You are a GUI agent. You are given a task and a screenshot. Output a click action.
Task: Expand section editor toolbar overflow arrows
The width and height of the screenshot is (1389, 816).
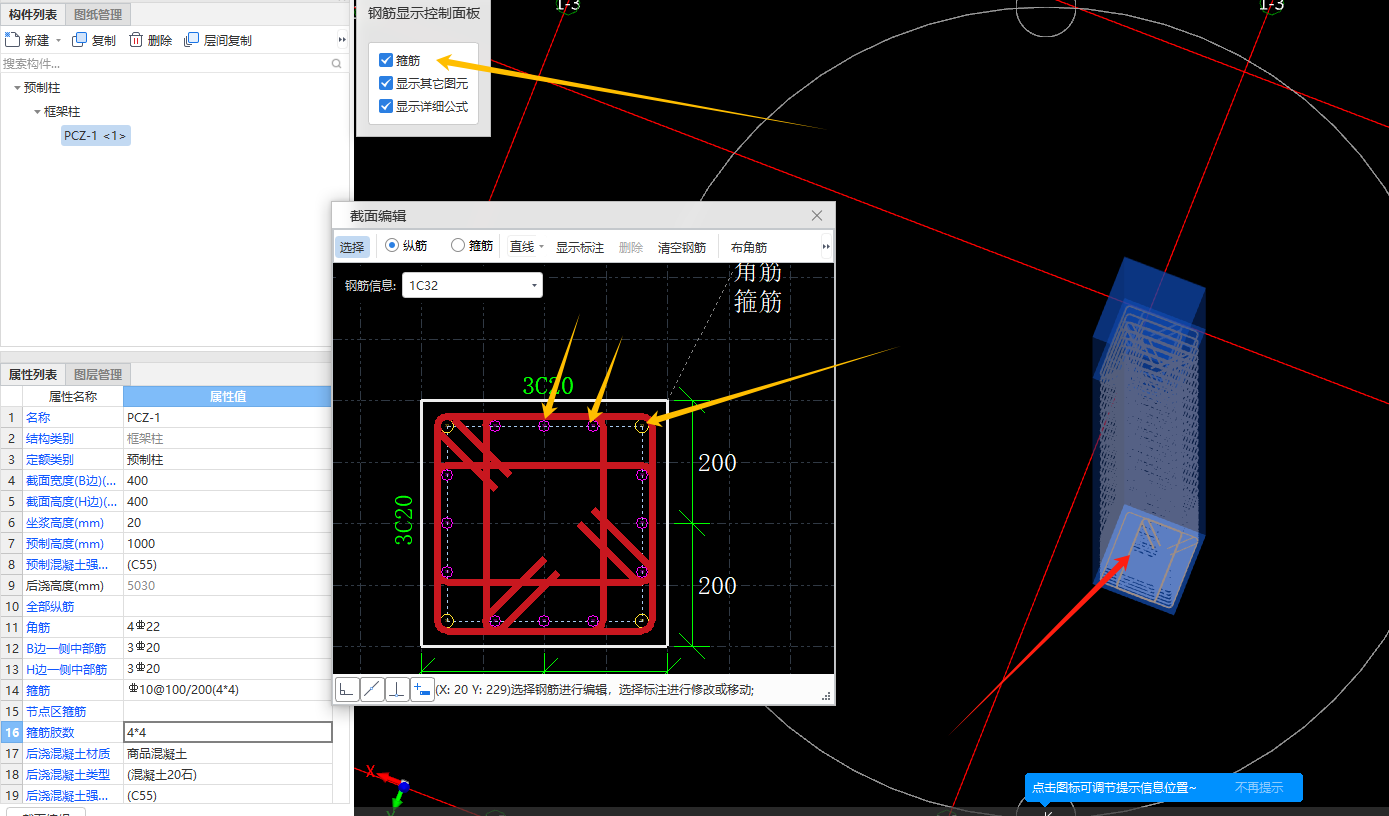(x=826, y=246)
